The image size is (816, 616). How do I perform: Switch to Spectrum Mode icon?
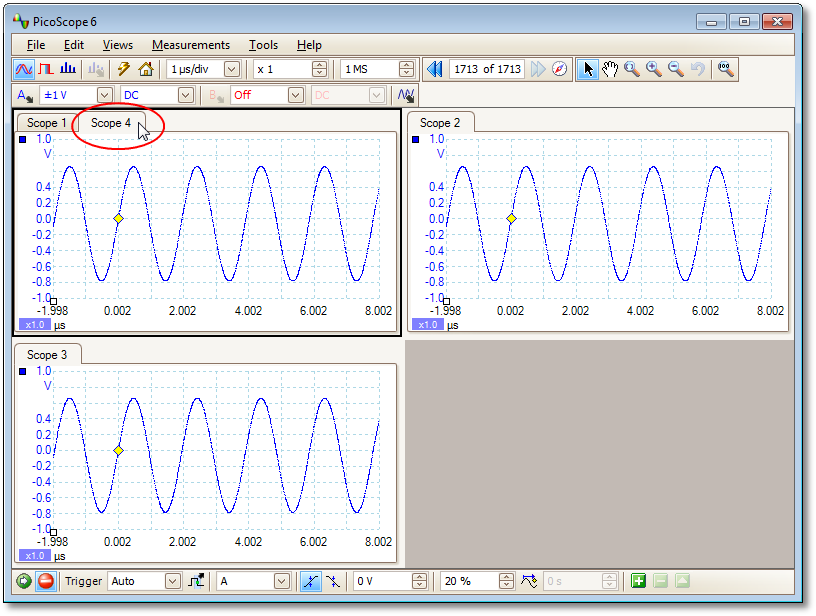[68, 69]
